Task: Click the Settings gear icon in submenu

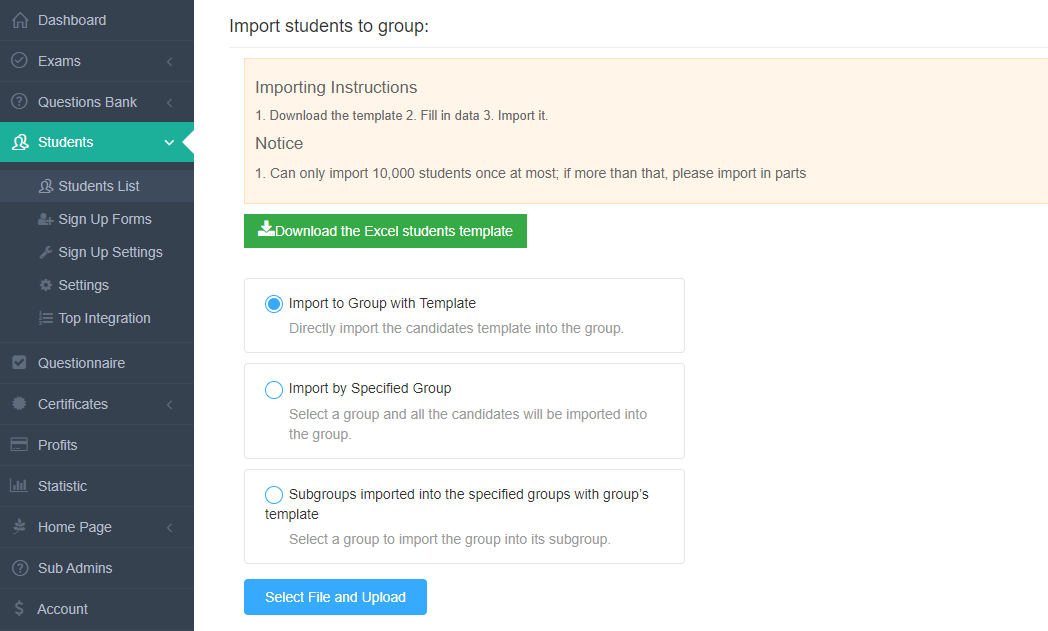Action: (45, 285)
